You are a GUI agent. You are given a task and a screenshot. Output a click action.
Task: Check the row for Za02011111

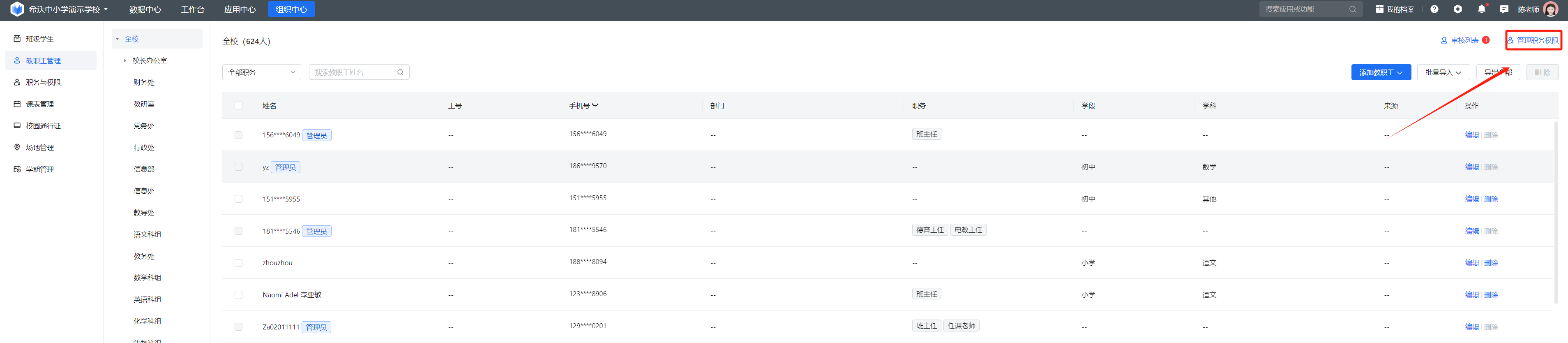click(x=238, y=327)
